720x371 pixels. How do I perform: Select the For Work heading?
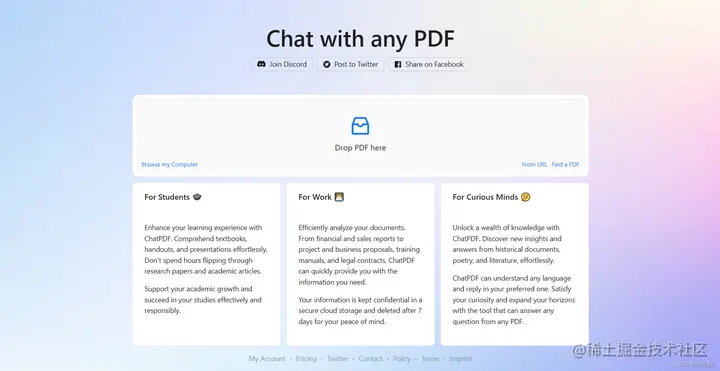(315, 197)
